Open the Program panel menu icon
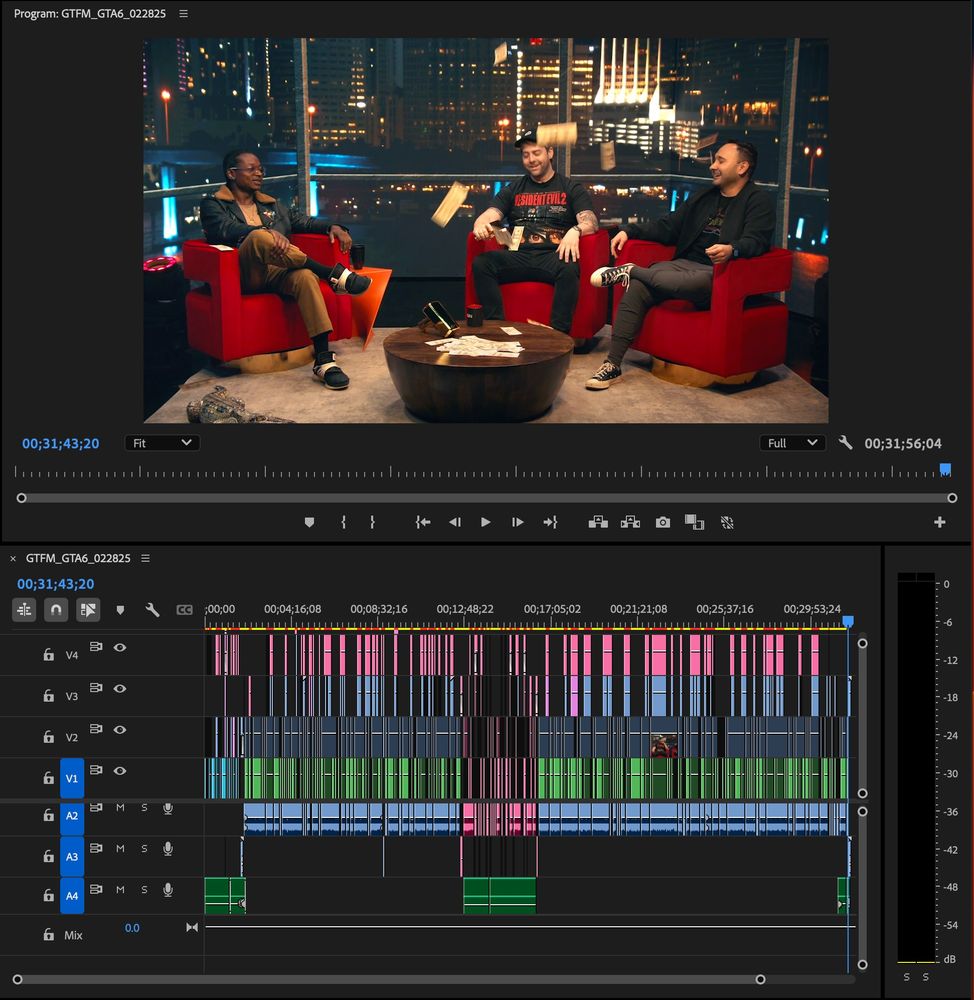 point(184,13)
